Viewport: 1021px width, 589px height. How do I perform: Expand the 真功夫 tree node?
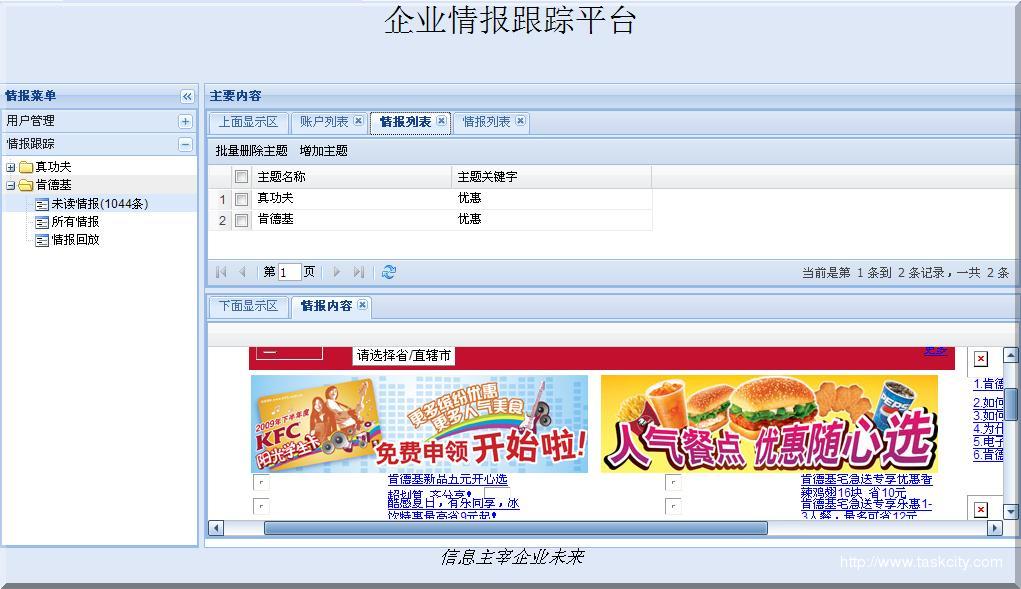(11, 168)
